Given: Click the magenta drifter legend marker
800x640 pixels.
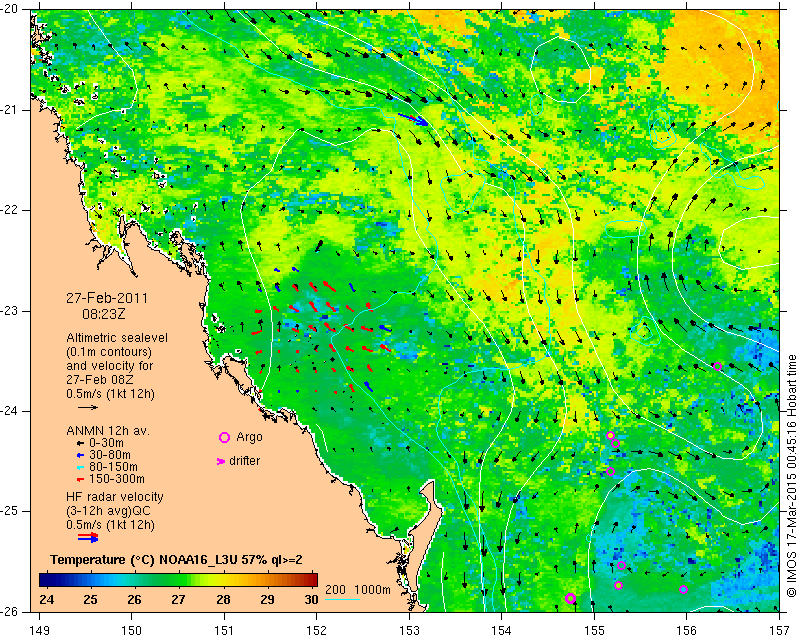Looking at the screenshot, I should point(221,461).
